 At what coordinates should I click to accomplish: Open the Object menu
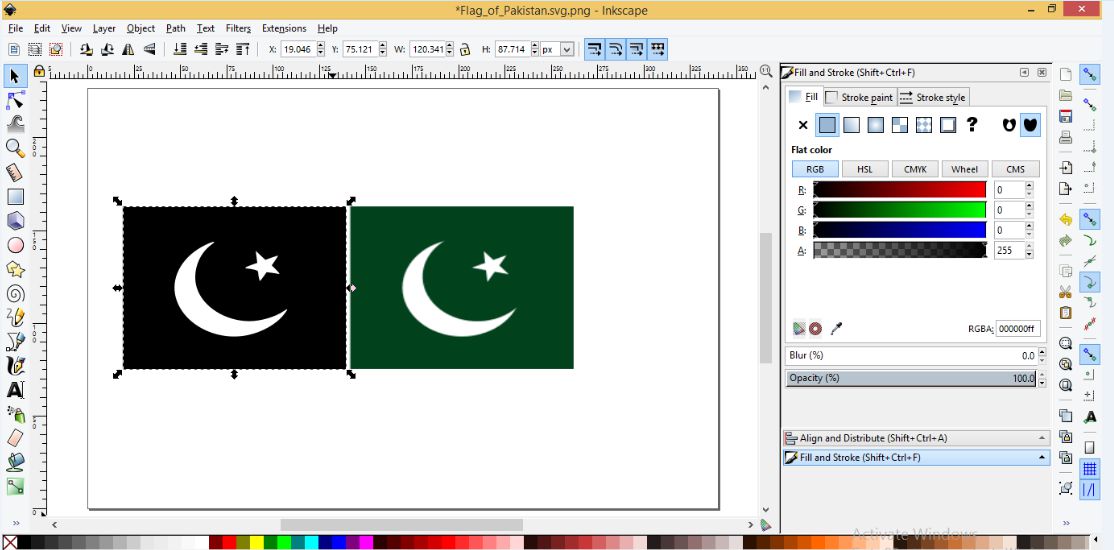(x=141, y=28)
